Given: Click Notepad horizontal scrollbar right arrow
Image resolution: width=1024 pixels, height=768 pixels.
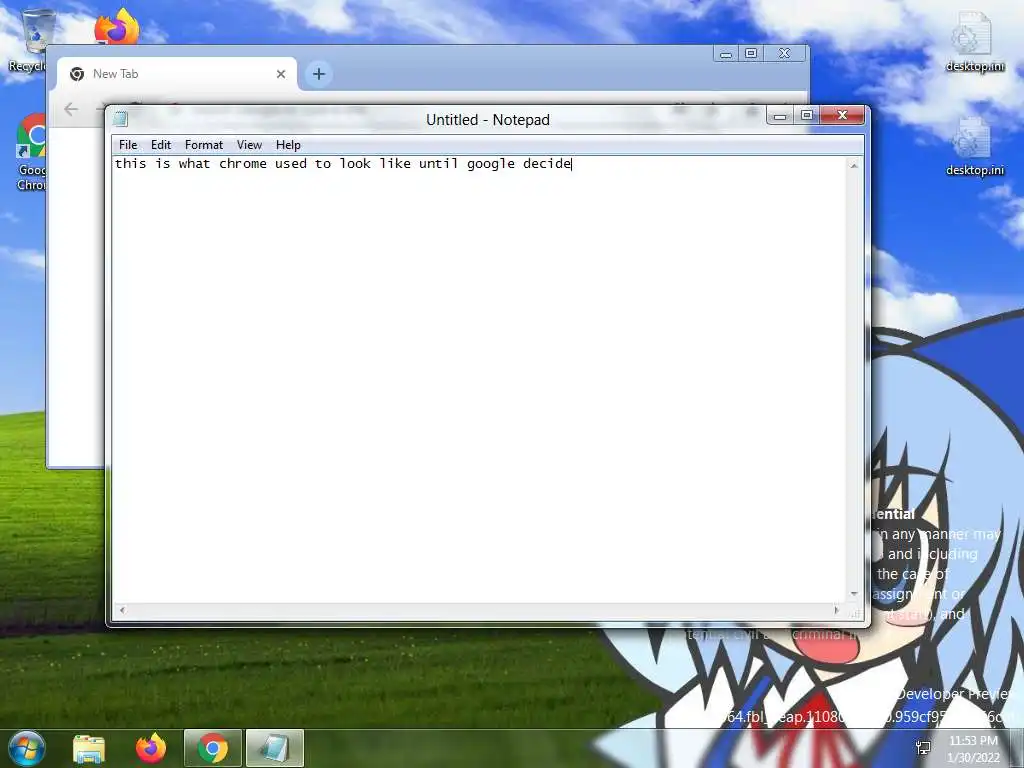Looking at the screenshot, I should click(x=837, y=611).
